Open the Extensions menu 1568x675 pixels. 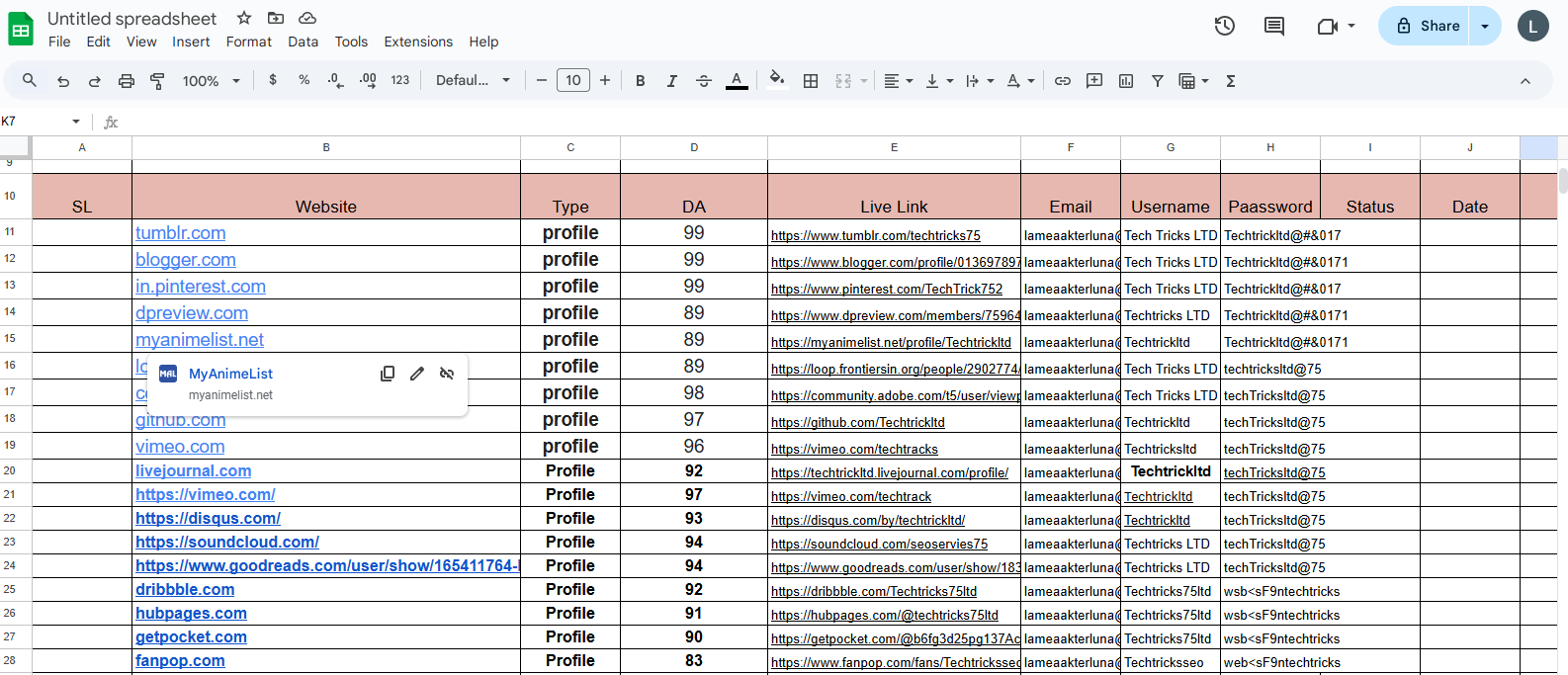(418, 42)
